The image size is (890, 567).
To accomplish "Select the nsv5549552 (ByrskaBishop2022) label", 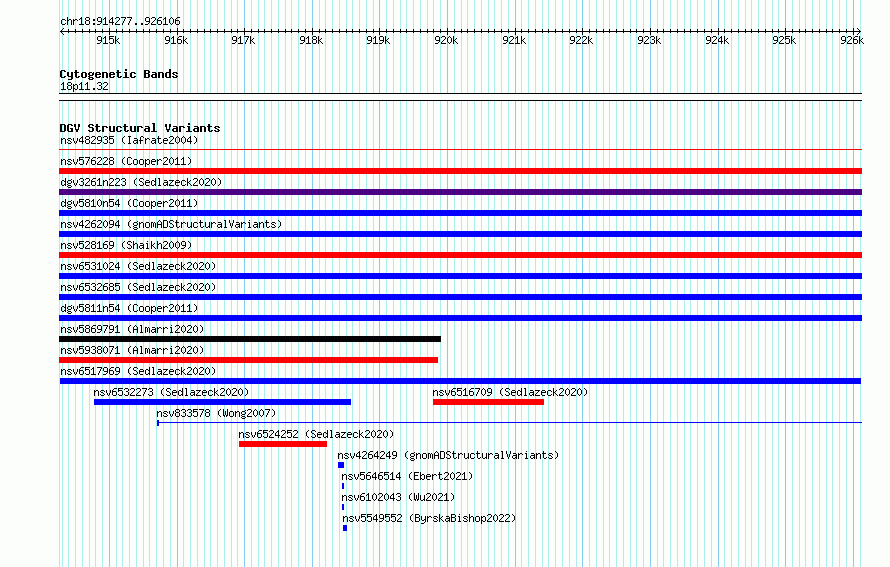I will point(429,518).
